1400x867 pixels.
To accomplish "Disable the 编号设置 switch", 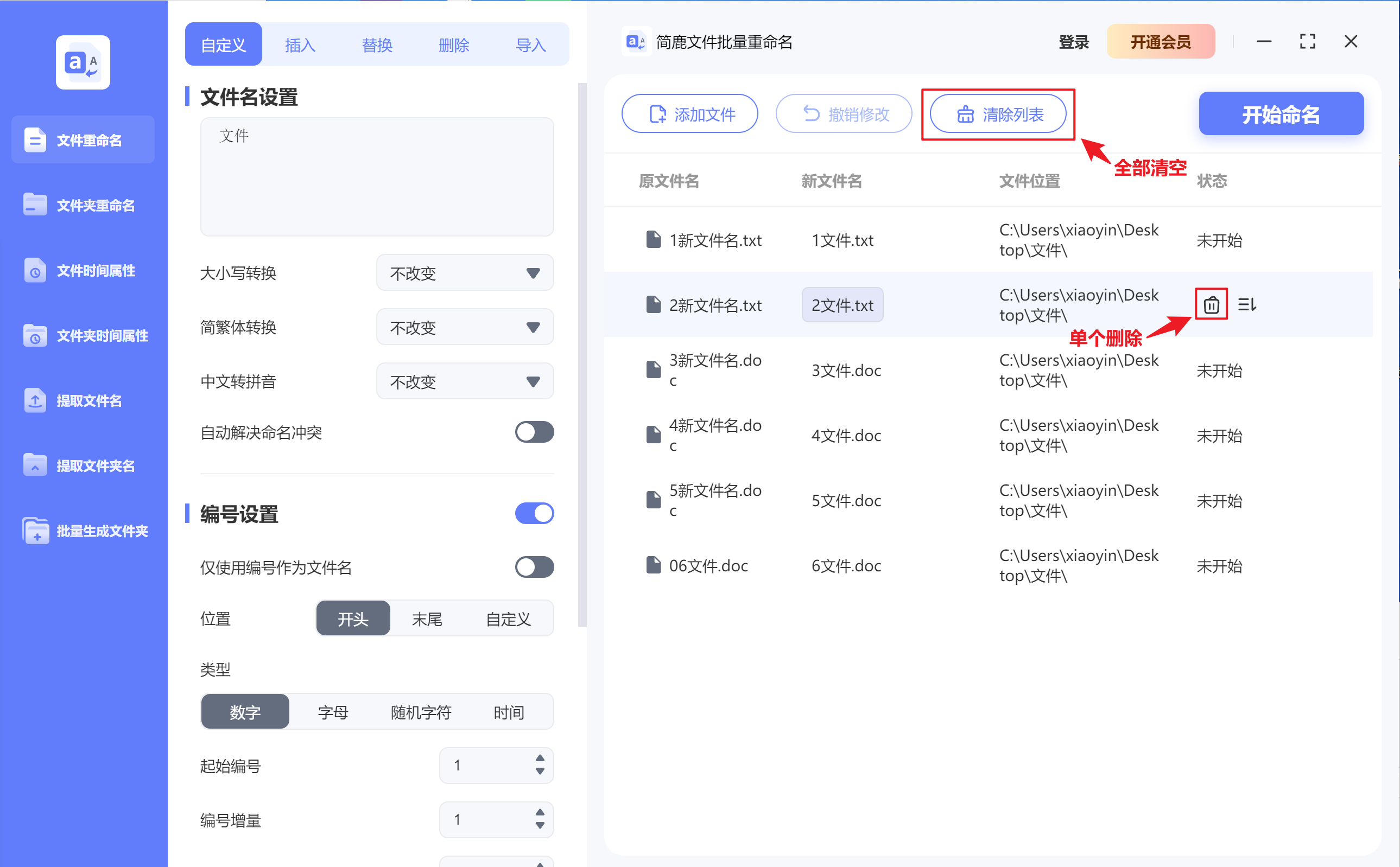I will pyautogui.click(x=534, y=513).
